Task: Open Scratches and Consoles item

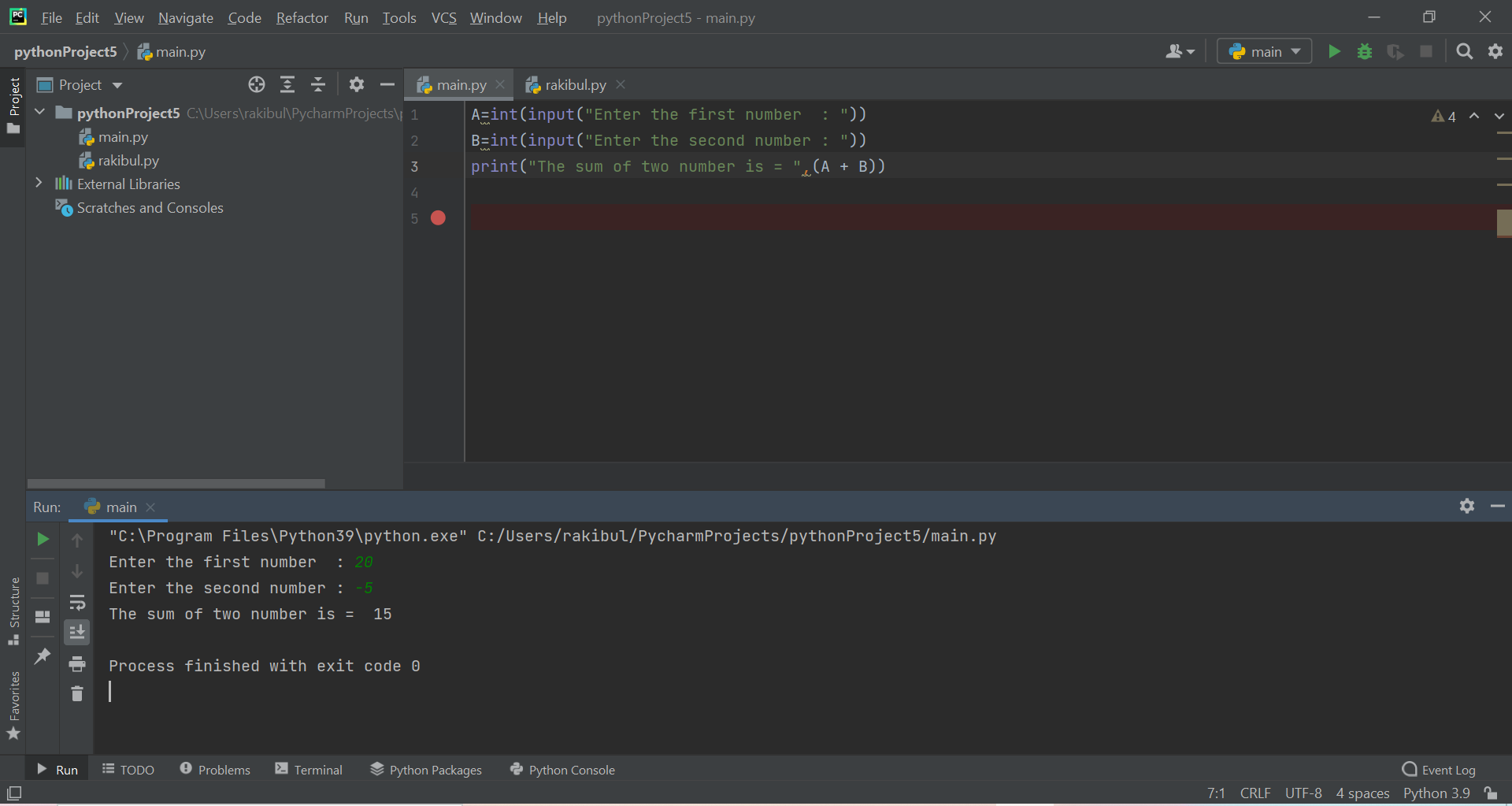Action: pos(139,207)
